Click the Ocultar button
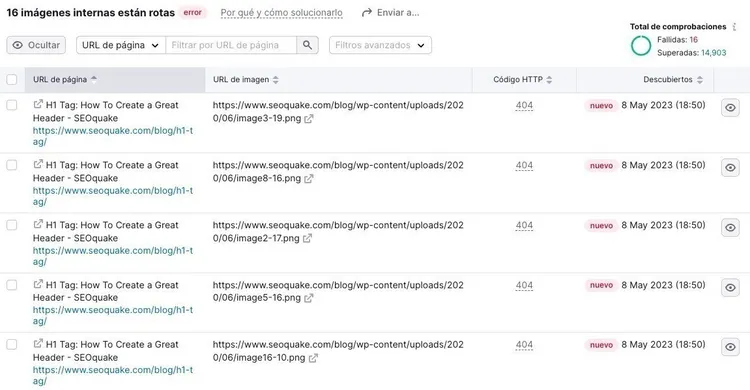 (36, 45)
